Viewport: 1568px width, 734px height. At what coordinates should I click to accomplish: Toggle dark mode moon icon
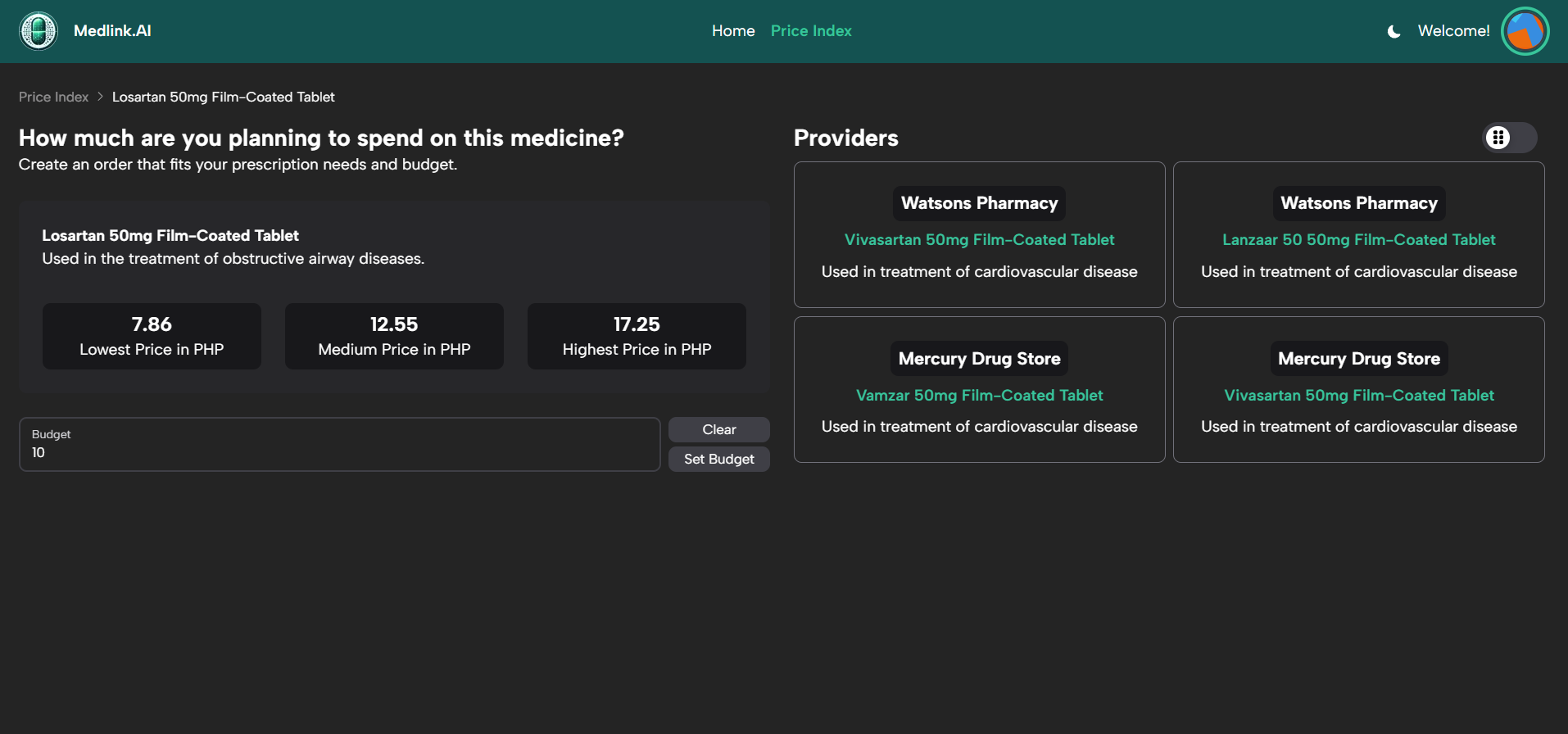(1394, 32)
